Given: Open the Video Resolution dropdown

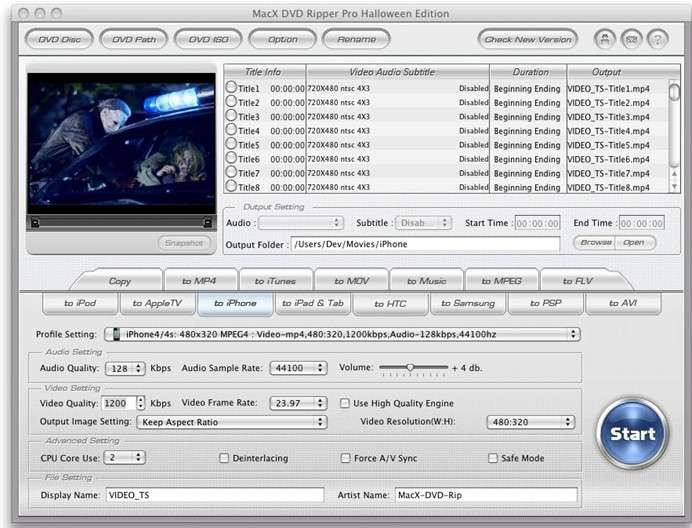Looking at the screenshot, I should click(530, 422).
